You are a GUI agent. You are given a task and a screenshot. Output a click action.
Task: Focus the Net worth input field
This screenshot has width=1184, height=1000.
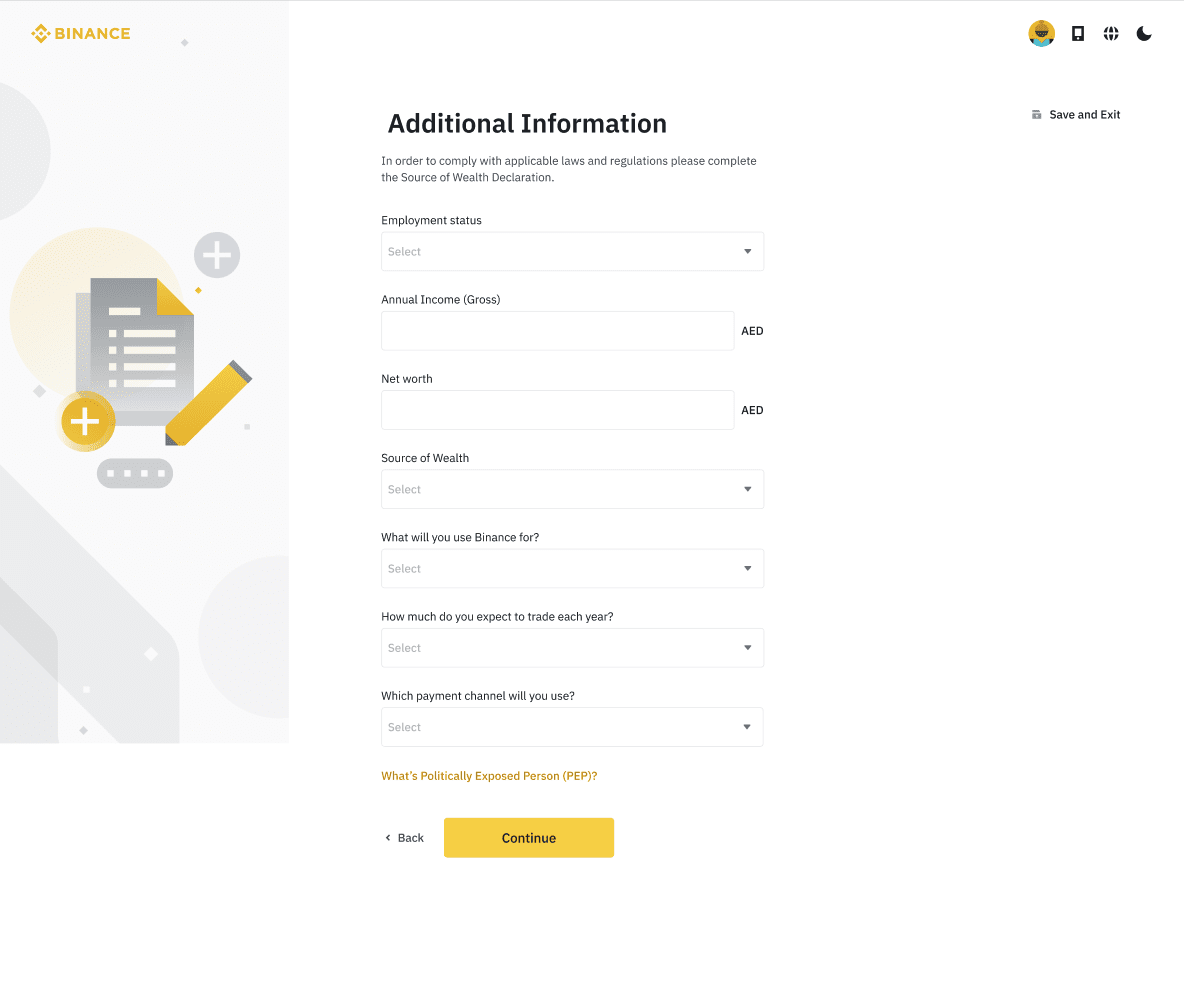point(557,410)
